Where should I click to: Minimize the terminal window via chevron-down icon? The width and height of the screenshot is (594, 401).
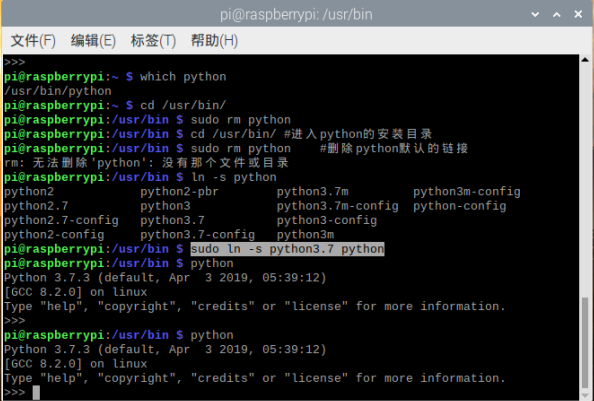[x=535, y=14]
